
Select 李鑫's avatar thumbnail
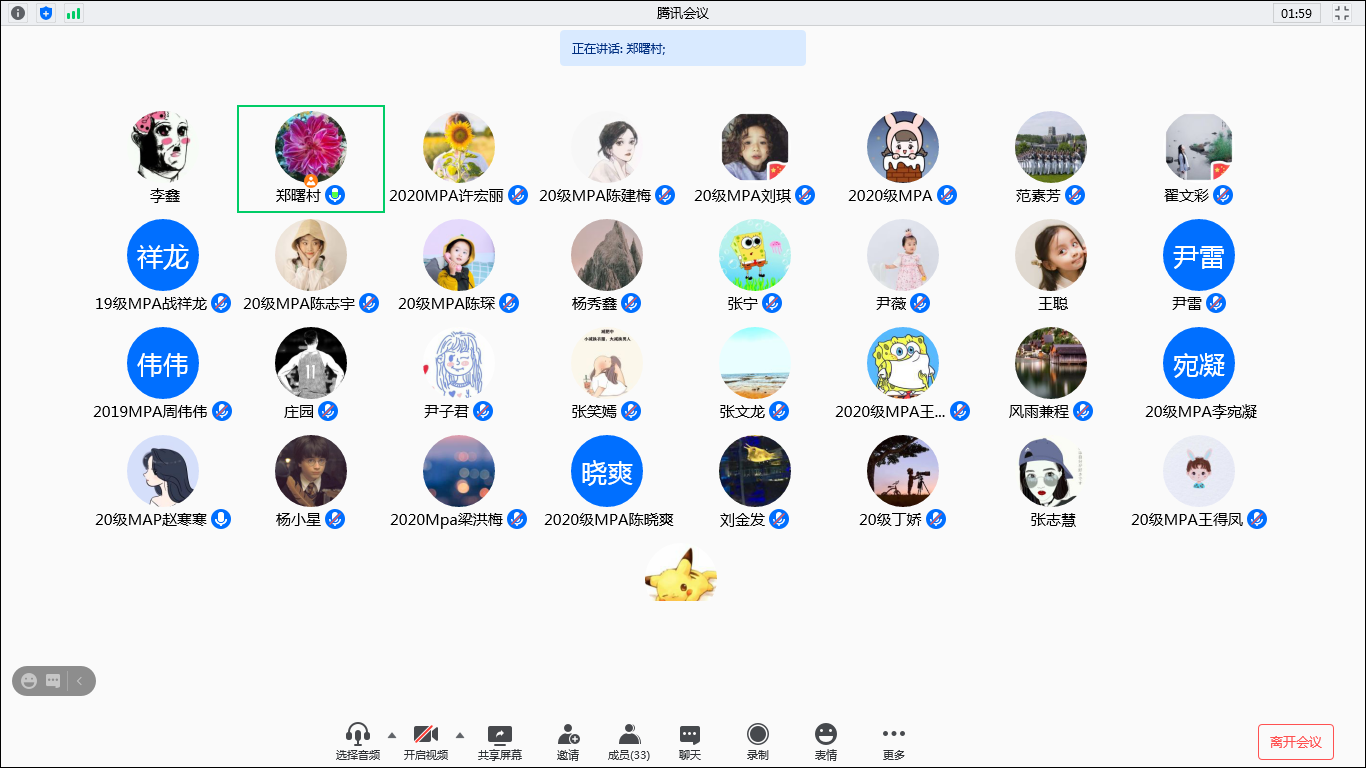[x=164, y=147]
